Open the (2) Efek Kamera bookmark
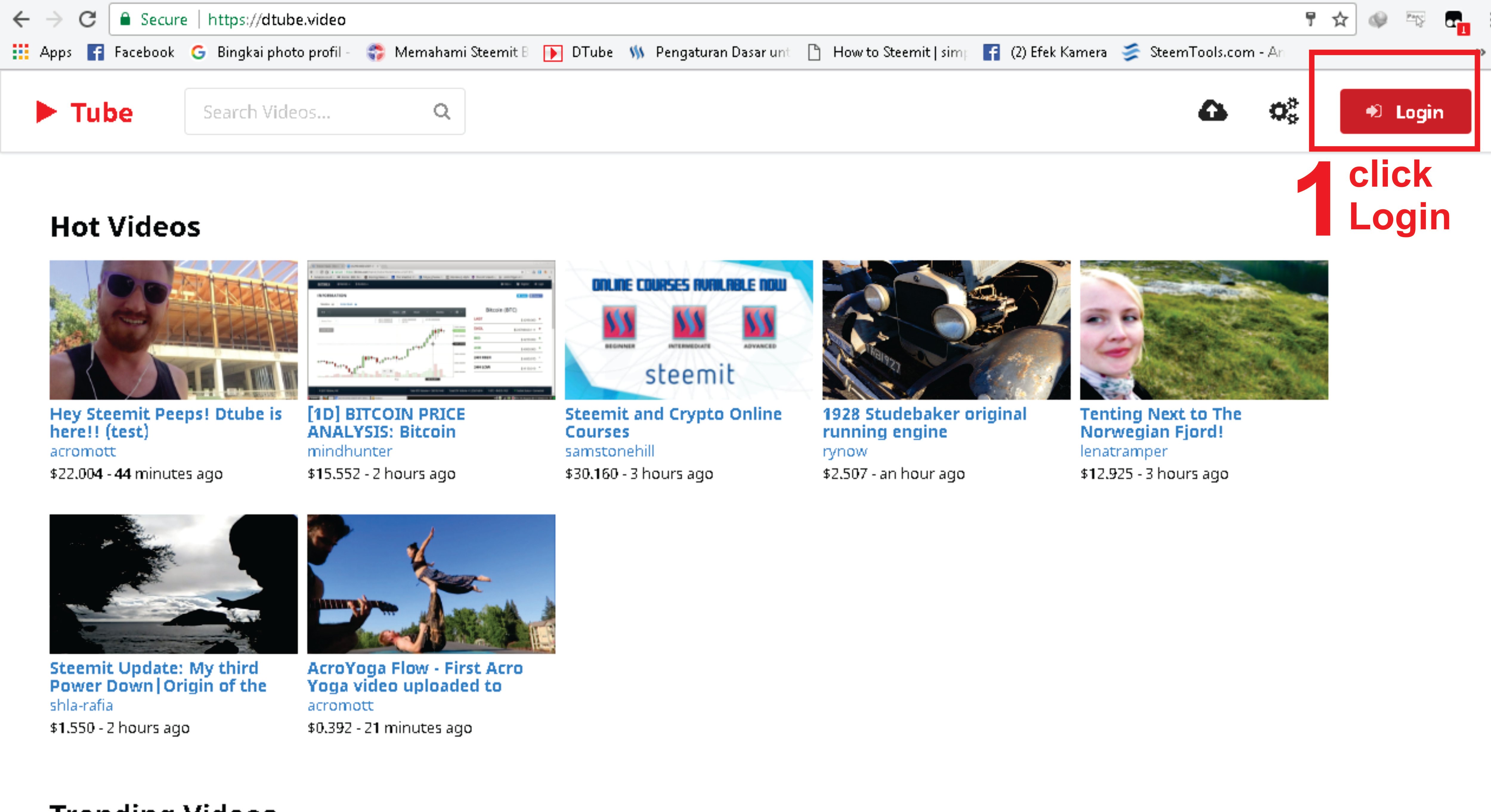This screenshot has width=1491, height=812. (x=1045, y=52)
